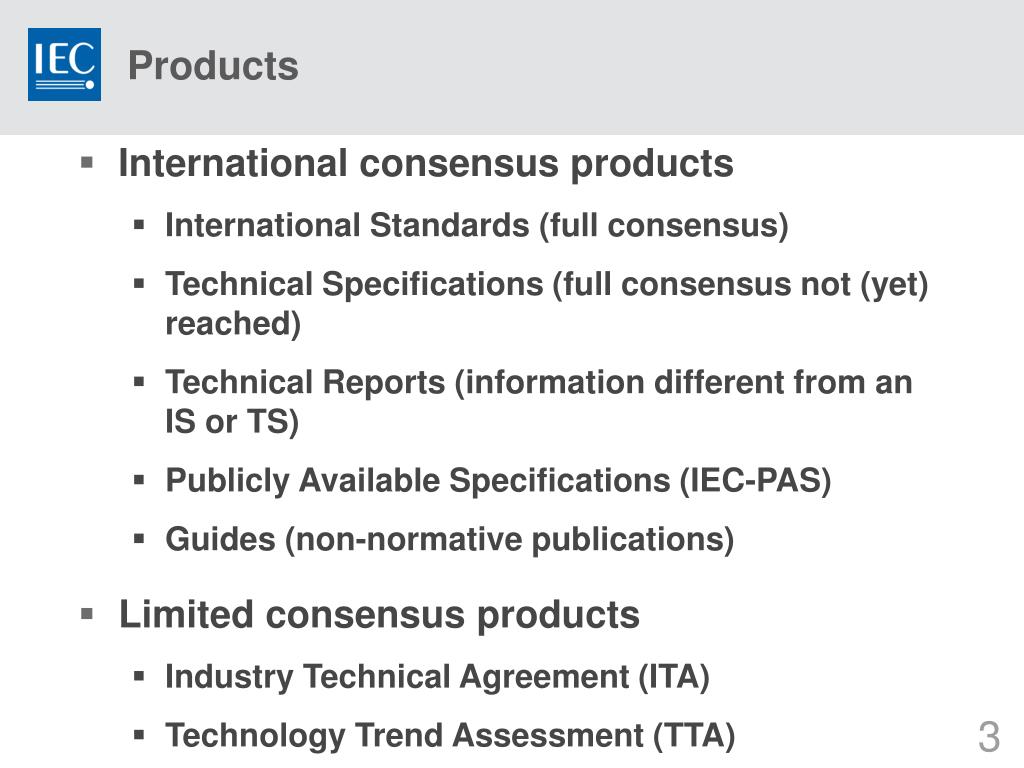Click the bullet beside Guides
The height and width of the screenshot is (768, 1024).
tap(138, 539)
